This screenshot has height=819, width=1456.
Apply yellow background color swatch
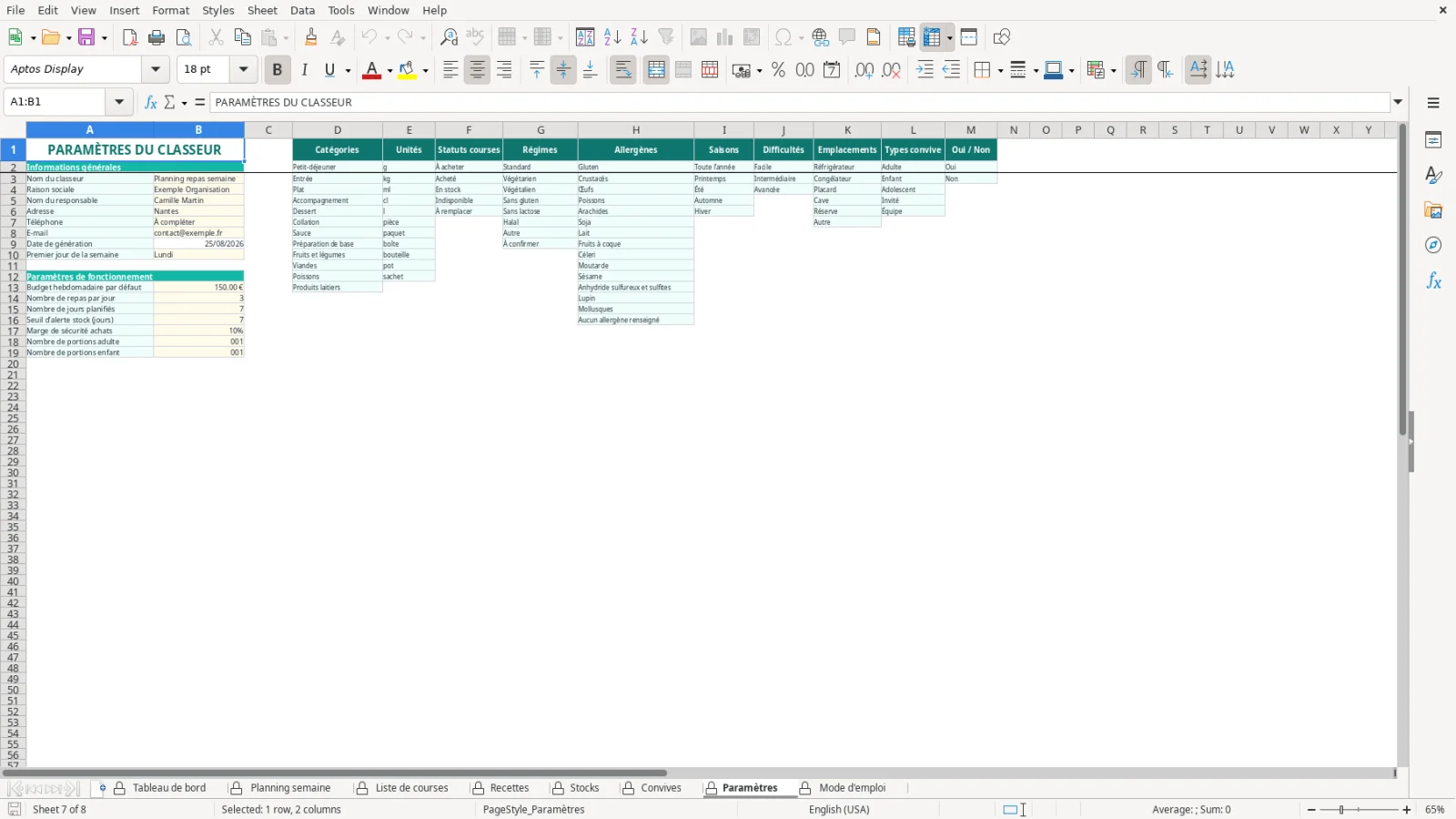coord(407,70)
